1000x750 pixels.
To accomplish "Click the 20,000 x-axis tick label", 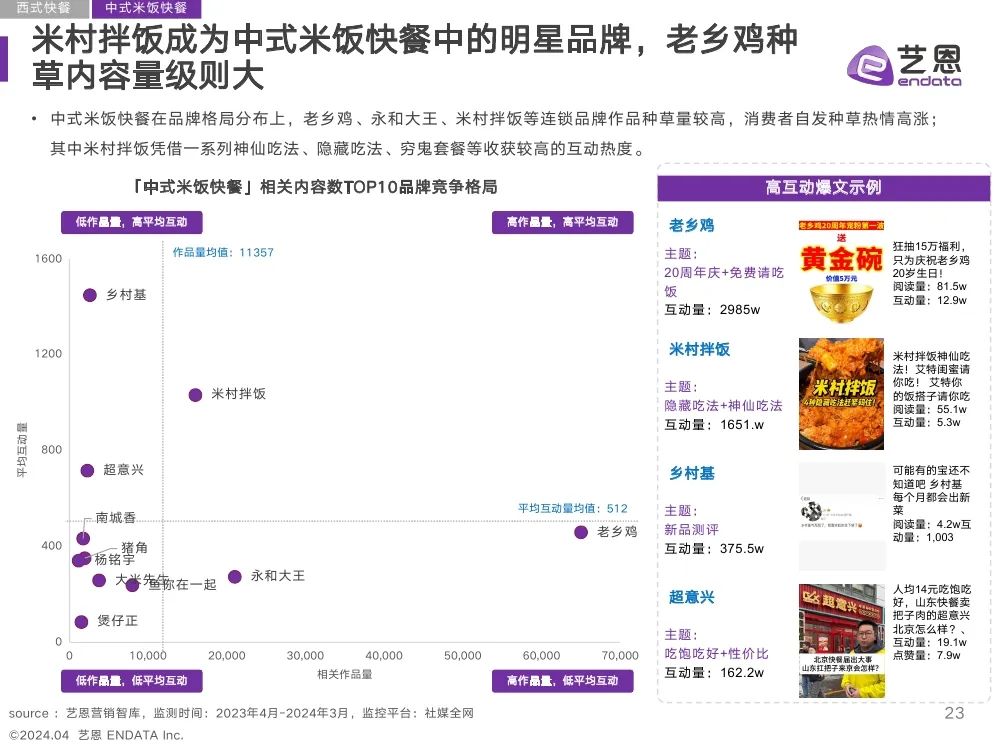I will pyautogui.click(x=226, y=656).
